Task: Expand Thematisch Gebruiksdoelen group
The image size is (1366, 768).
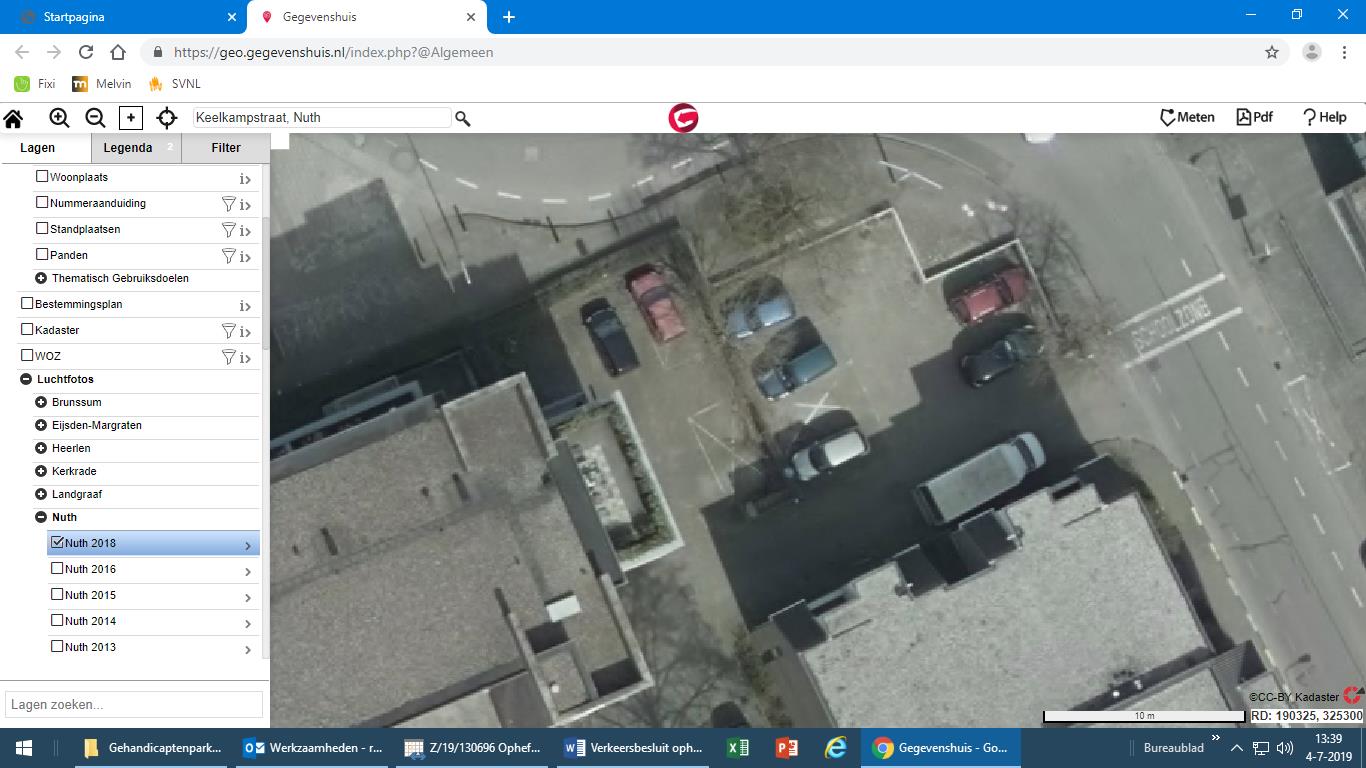Action: coord(41,278)
